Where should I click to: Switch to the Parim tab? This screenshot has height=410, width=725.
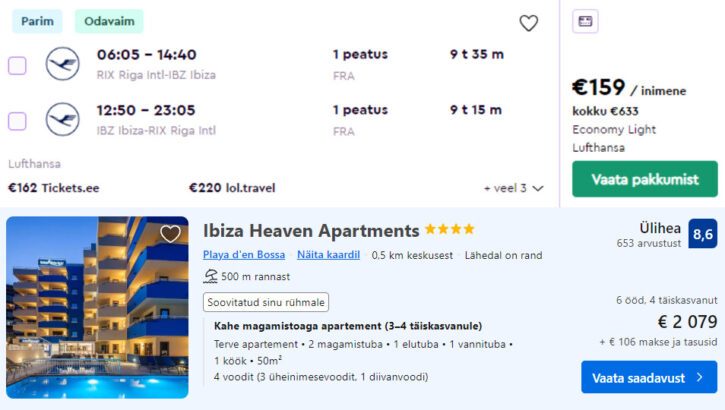(x=37, y=21)
